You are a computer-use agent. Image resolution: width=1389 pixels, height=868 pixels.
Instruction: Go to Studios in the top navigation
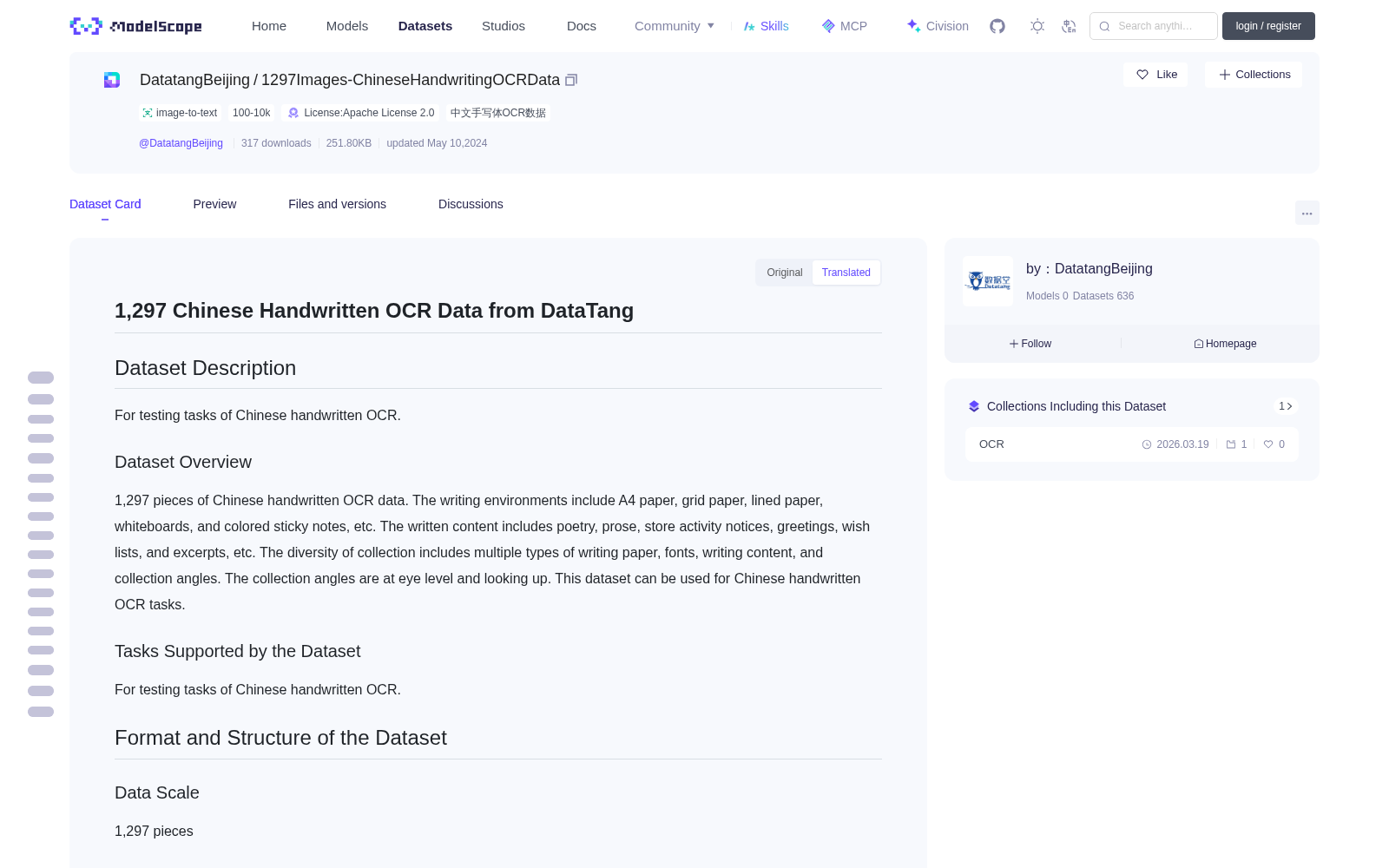(504, 26)
